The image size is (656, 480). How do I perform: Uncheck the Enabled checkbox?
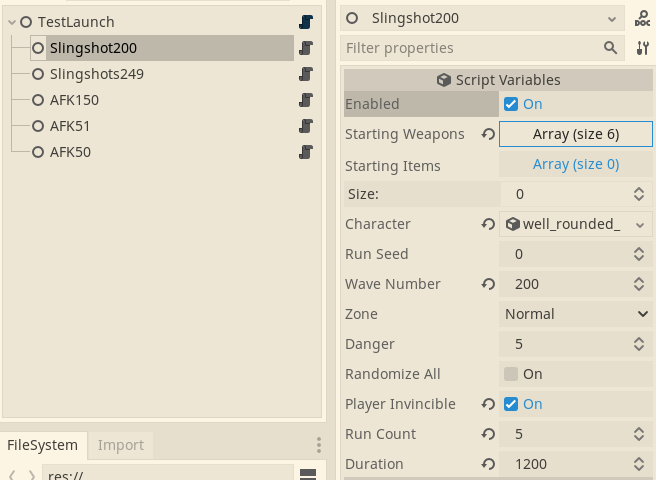point(511,104)
